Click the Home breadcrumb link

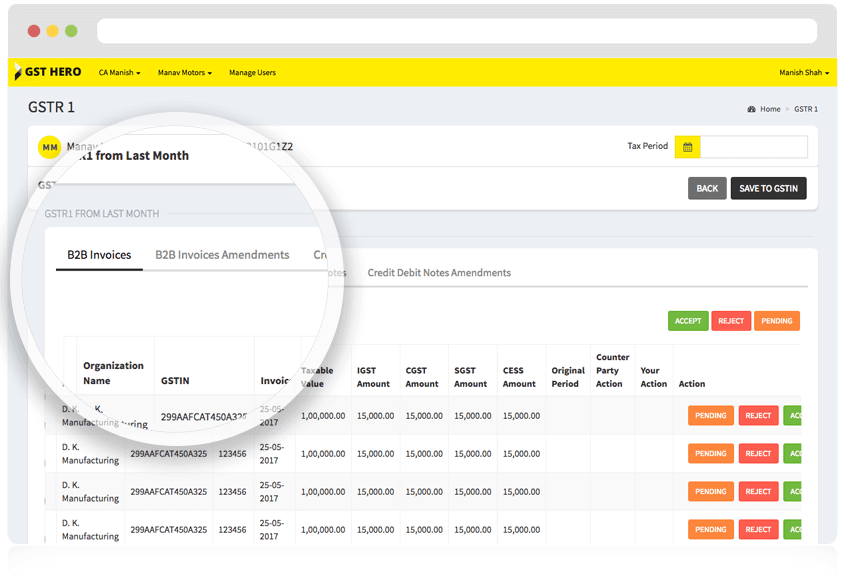click(x=770, y=109)
